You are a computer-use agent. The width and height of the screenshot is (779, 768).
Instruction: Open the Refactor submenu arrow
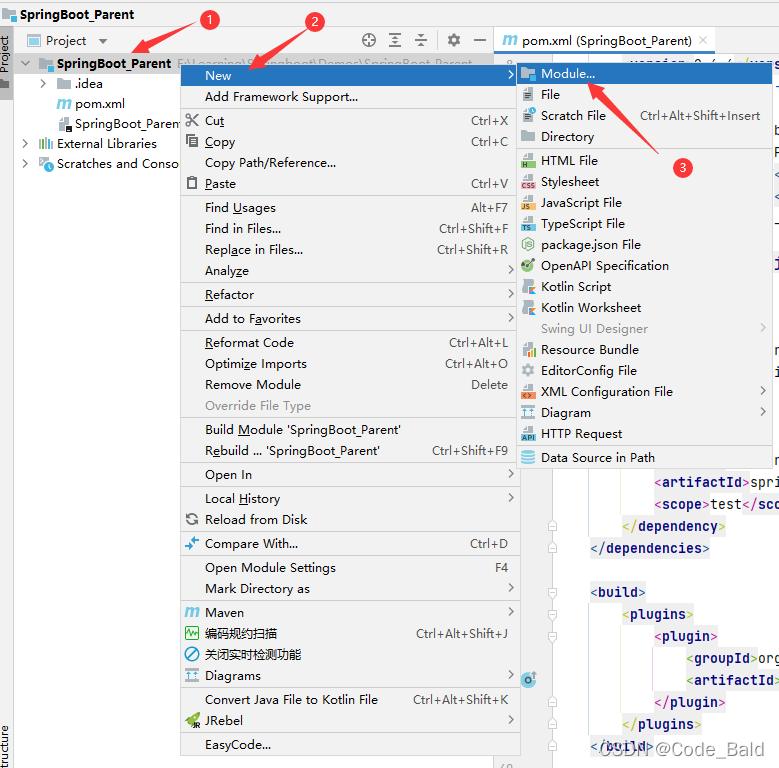point(511,294)
